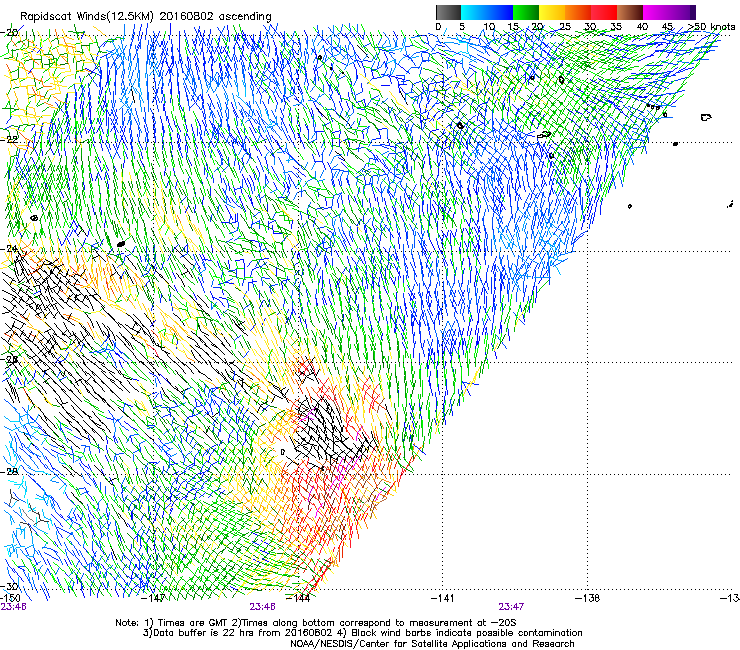Click the purple "23:47" time label

[511, 607]
